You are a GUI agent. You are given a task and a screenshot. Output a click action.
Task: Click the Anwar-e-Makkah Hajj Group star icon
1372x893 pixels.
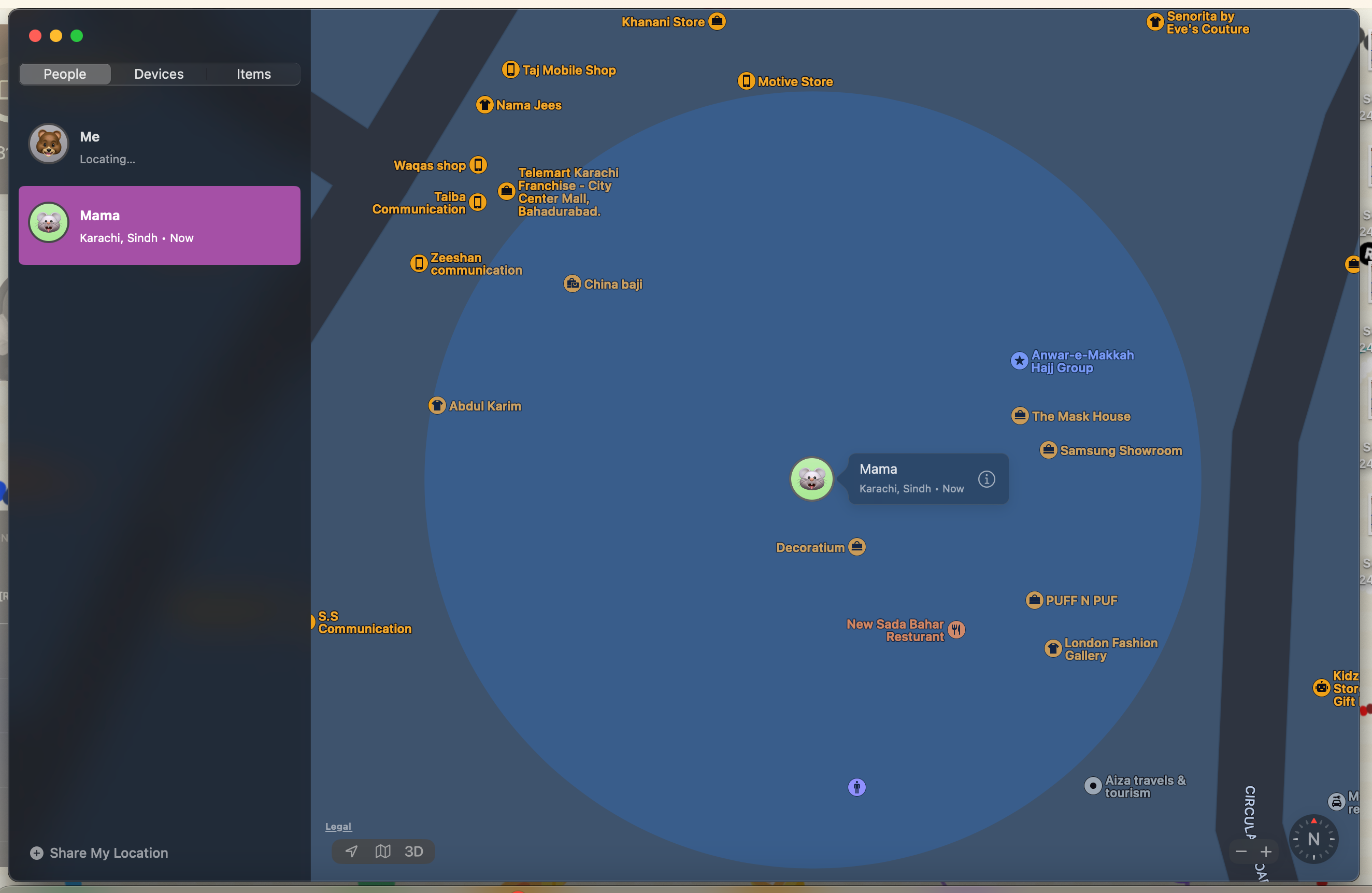(1019, 361)
